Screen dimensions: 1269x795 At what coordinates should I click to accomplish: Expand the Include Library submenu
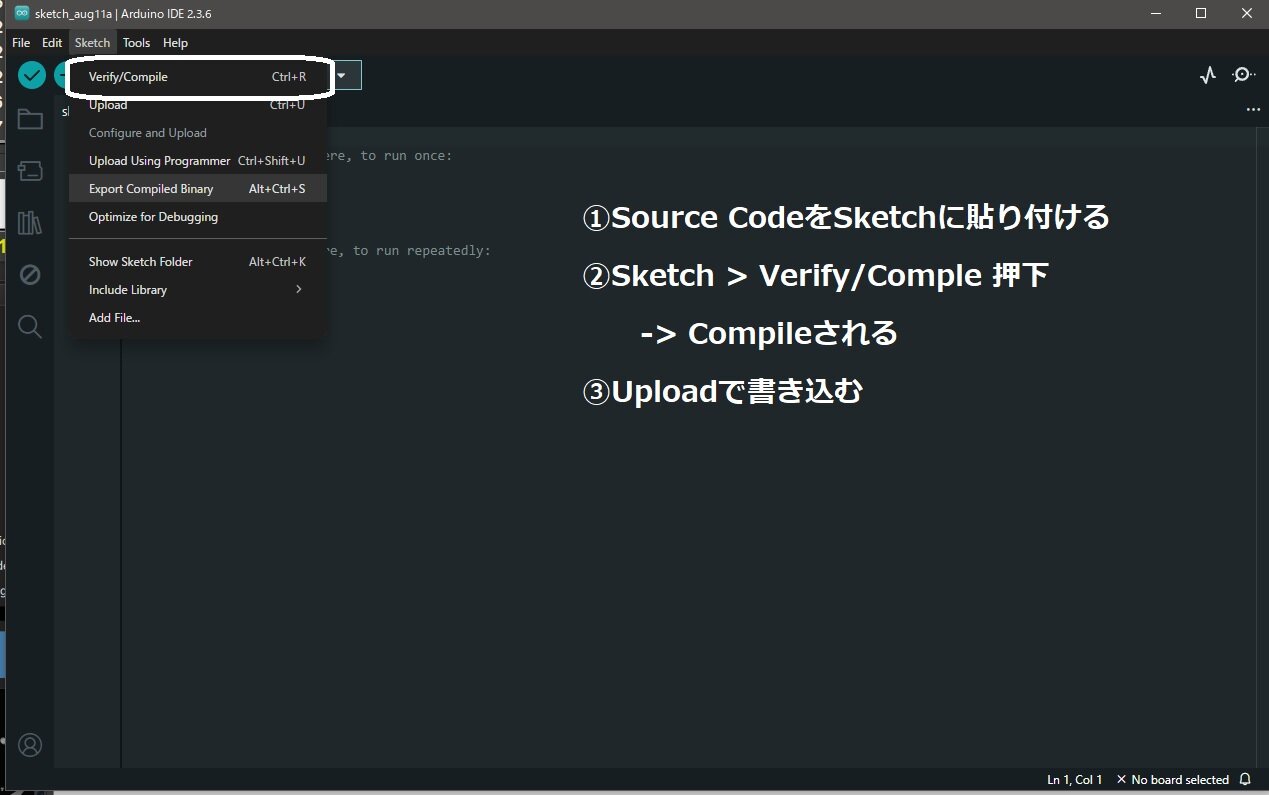[x=197, y=290]
